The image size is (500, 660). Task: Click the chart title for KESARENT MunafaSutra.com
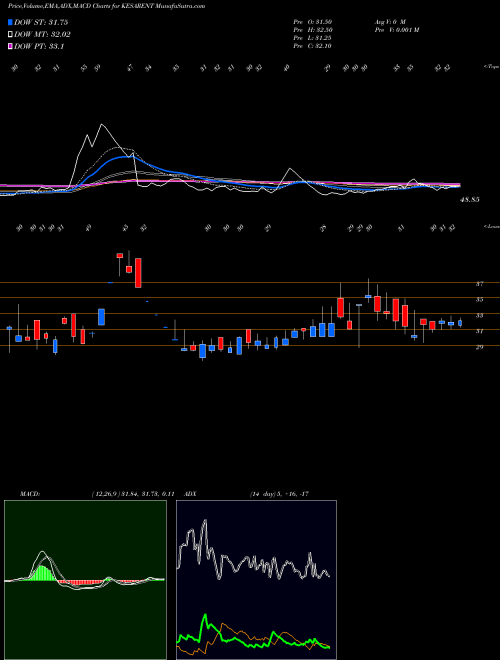pyautogui.click(x=106, y=6)
